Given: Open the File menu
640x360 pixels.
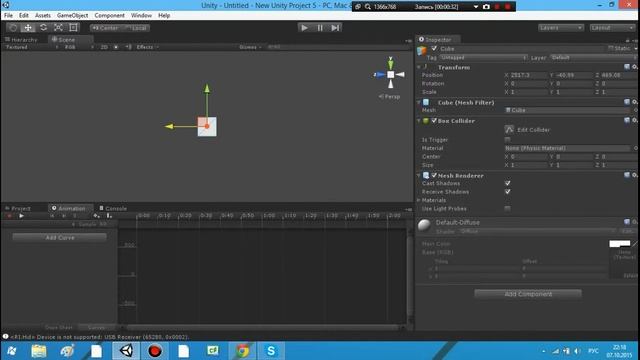Looking at the screenshot, I should tap(8, 16).
